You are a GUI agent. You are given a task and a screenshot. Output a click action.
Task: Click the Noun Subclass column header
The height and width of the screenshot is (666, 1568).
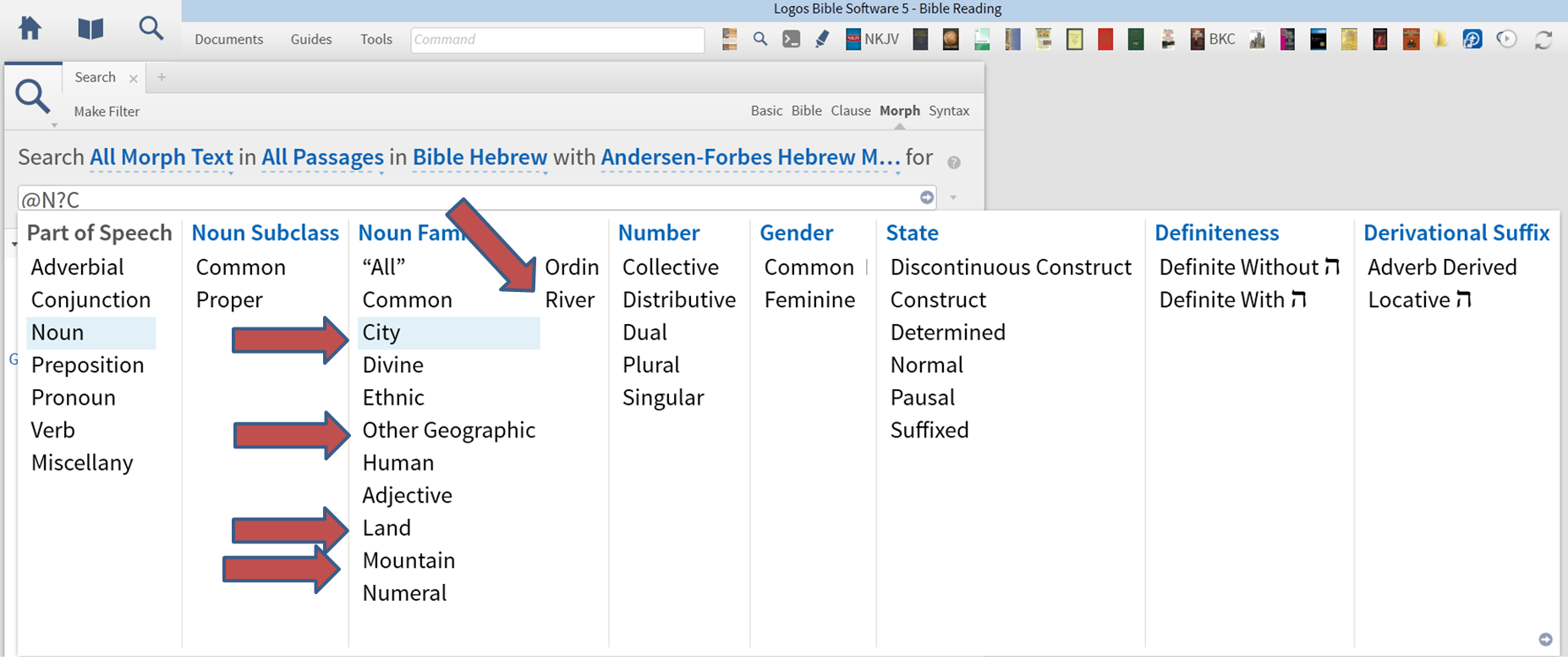coord(265,233)
